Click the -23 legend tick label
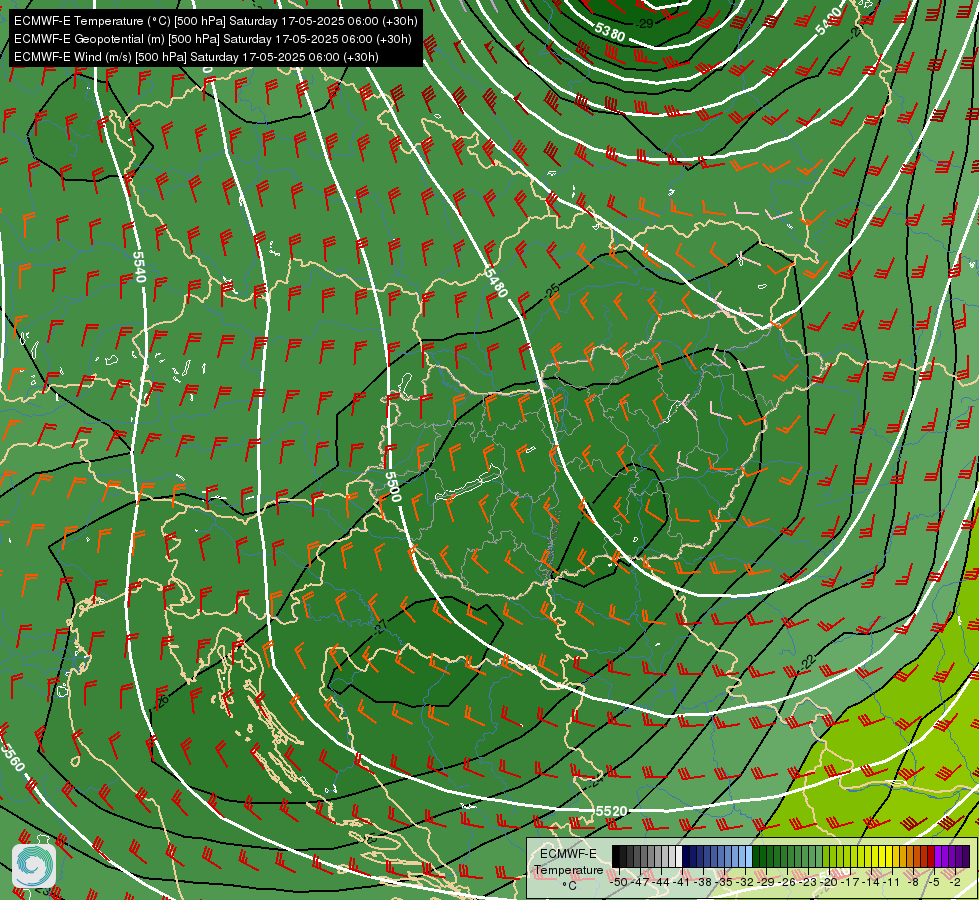Viewport: 979px width, 900px height. tap(808, 882)
